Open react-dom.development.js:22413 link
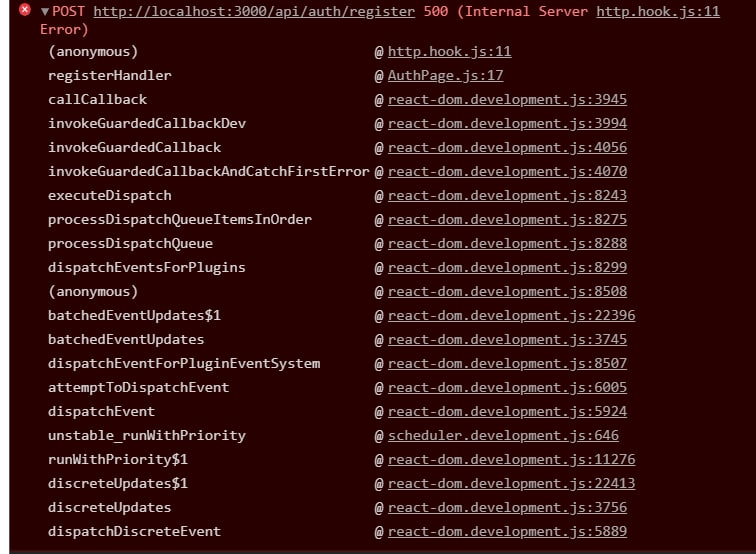Viewport: 756px width, 554px height. click(x=511, y=483)
